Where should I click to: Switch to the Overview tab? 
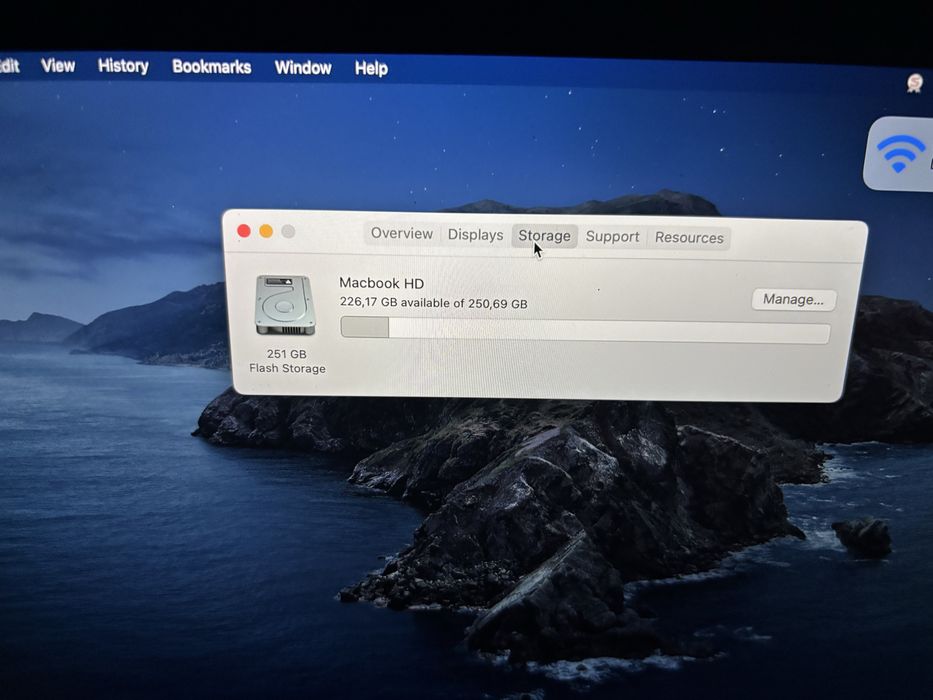point(402,233)
